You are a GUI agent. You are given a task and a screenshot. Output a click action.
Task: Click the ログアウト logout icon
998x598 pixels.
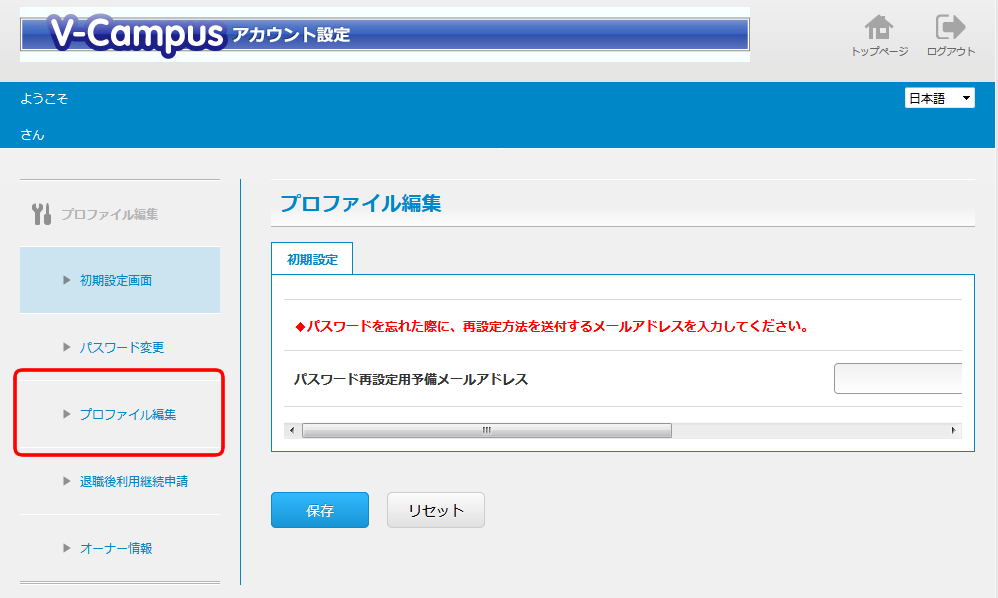pyautogui.click(x=950, y=27)
